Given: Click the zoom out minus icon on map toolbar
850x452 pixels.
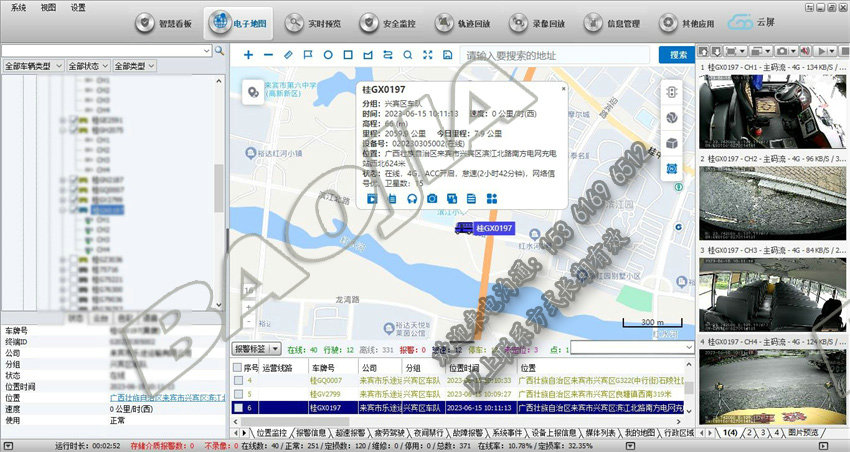Looking at the screenshot, I should [x=267, y=55].
